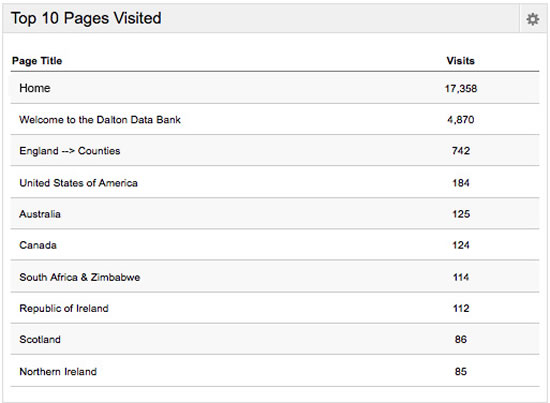
Task: Select the 86 visits value for Scotland
Action: [461, 340]
